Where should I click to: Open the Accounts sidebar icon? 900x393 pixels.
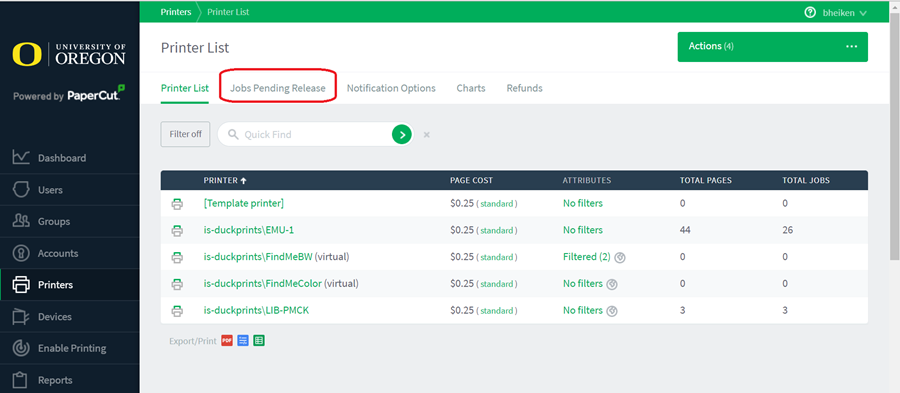tap(21, 253)
